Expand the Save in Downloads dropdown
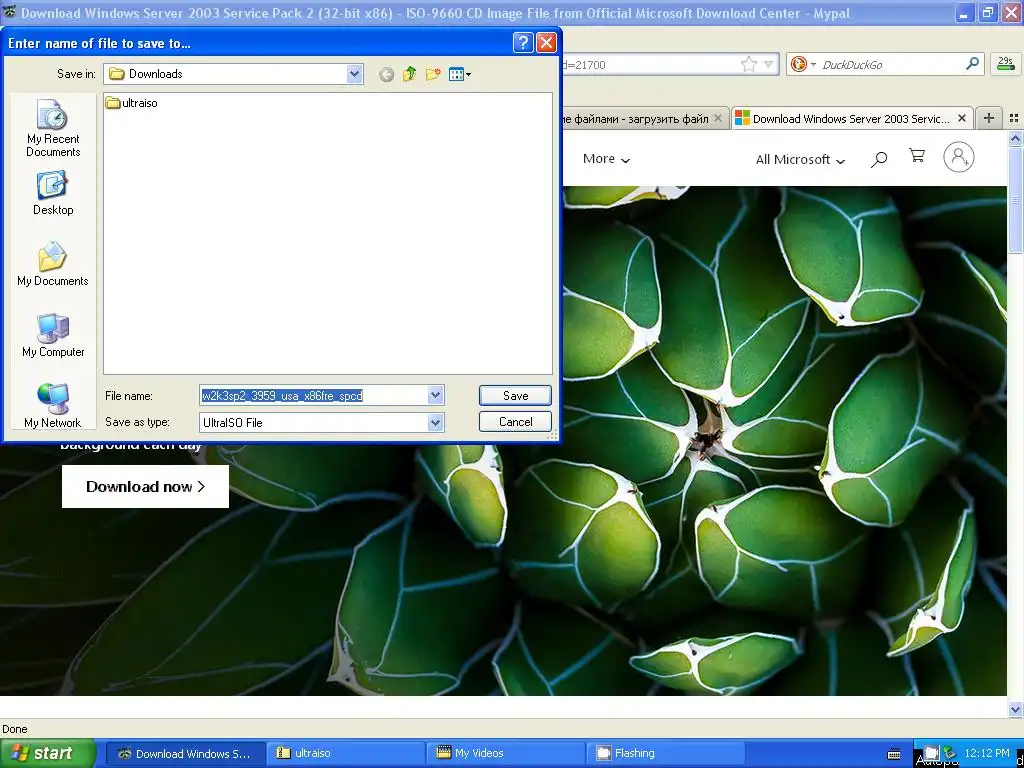The image size is (1024, 768). [355, 74]
